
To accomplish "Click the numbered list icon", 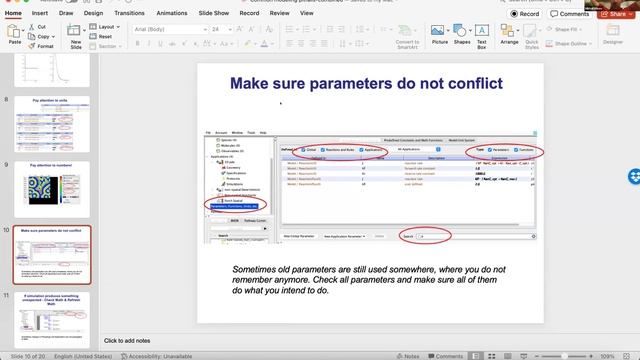I will [305, 29].
